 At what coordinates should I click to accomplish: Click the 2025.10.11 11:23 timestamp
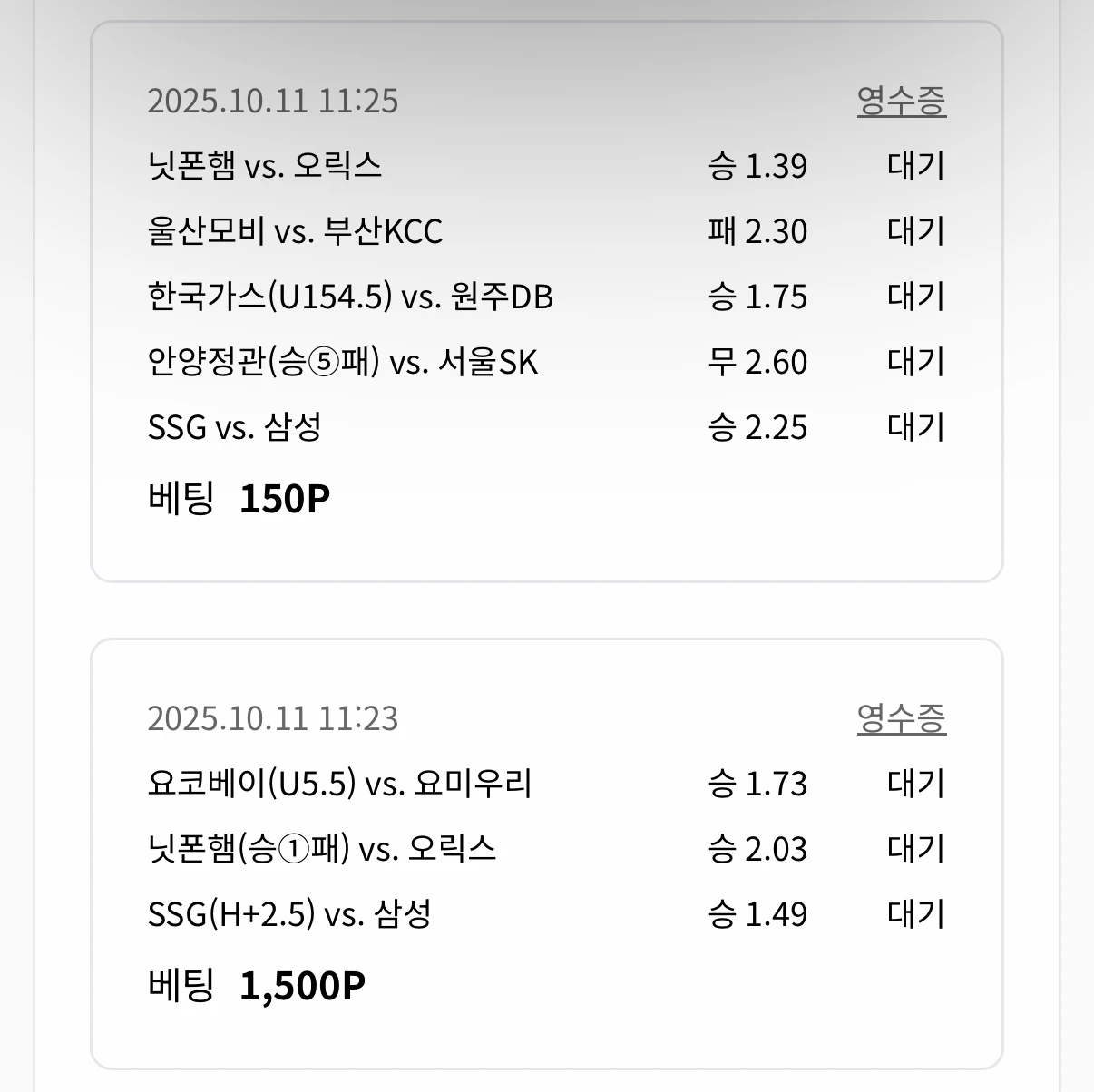272,718
